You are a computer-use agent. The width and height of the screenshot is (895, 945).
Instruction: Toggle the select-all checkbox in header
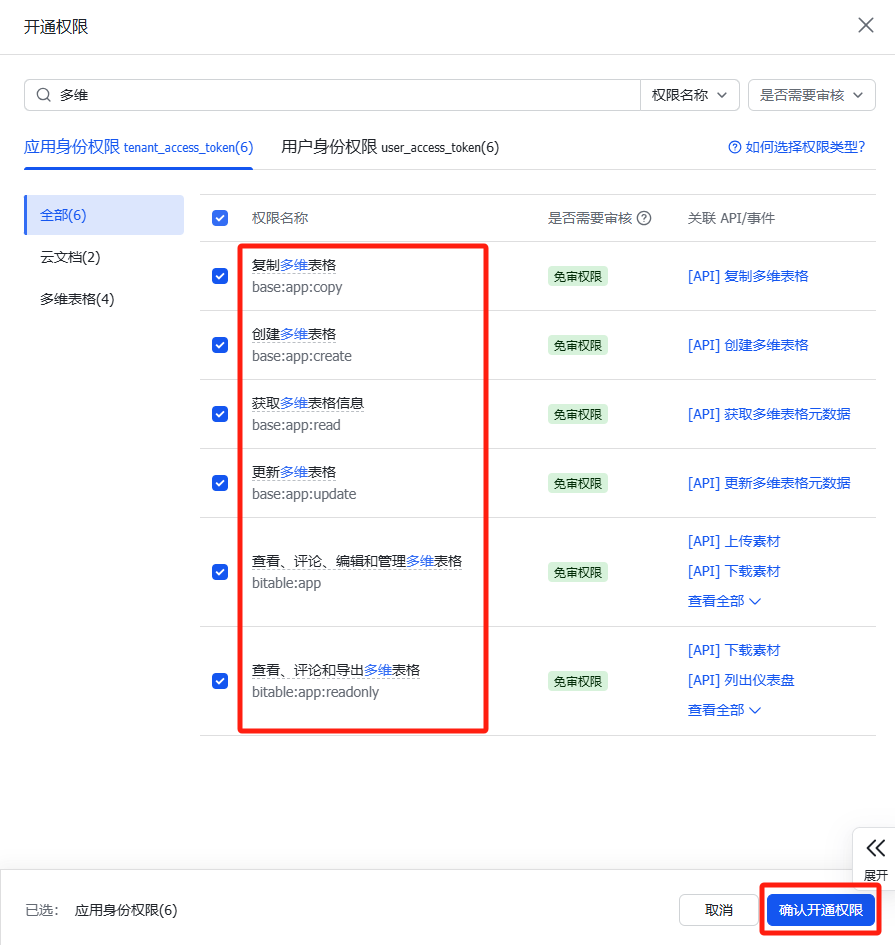[220, 218]
